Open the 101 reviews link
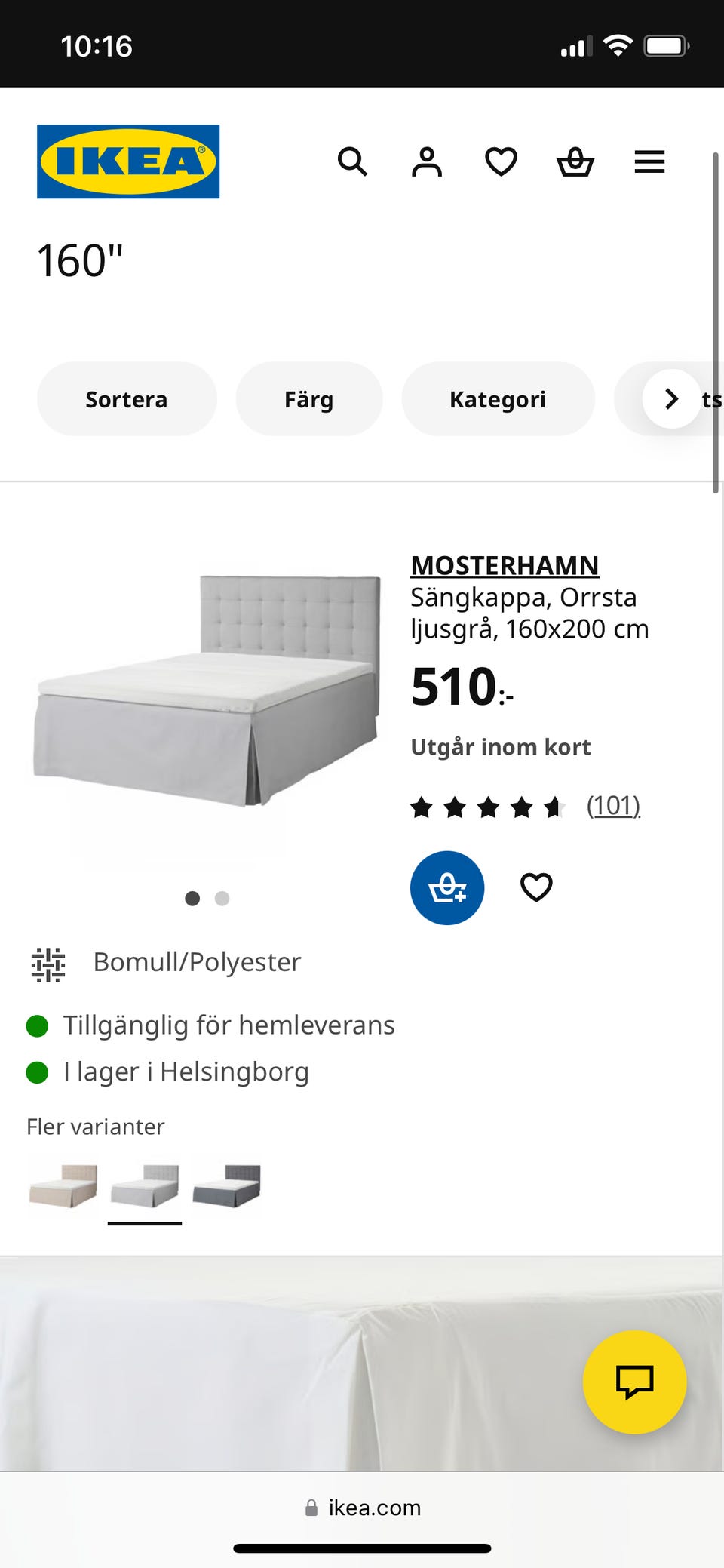This screenshot has width=724, height=1568. [613, 806]
